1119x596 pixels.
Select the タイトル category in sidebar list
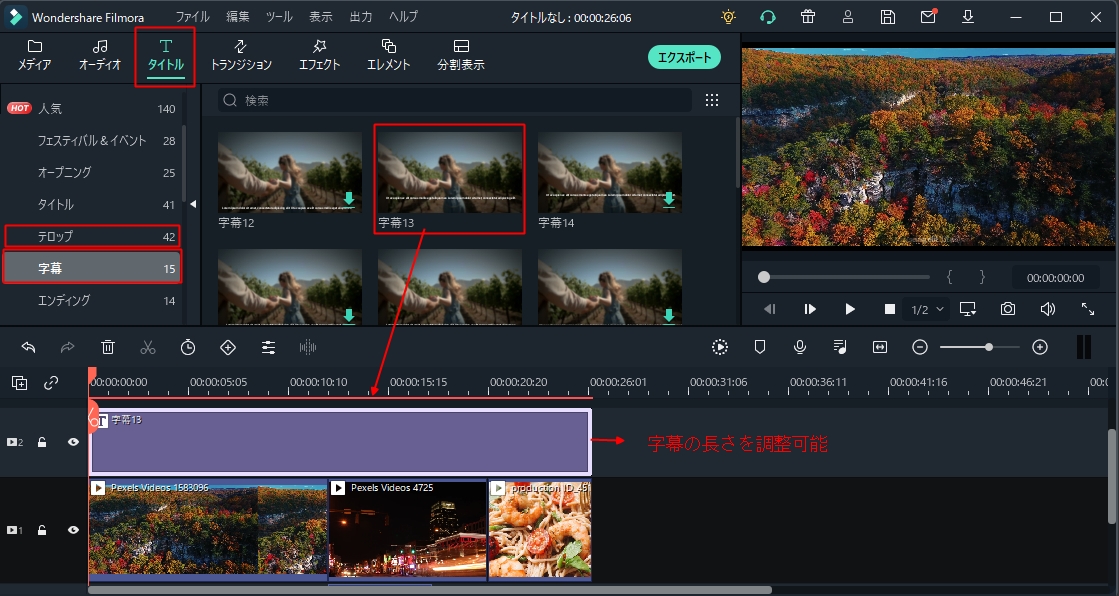91,204
